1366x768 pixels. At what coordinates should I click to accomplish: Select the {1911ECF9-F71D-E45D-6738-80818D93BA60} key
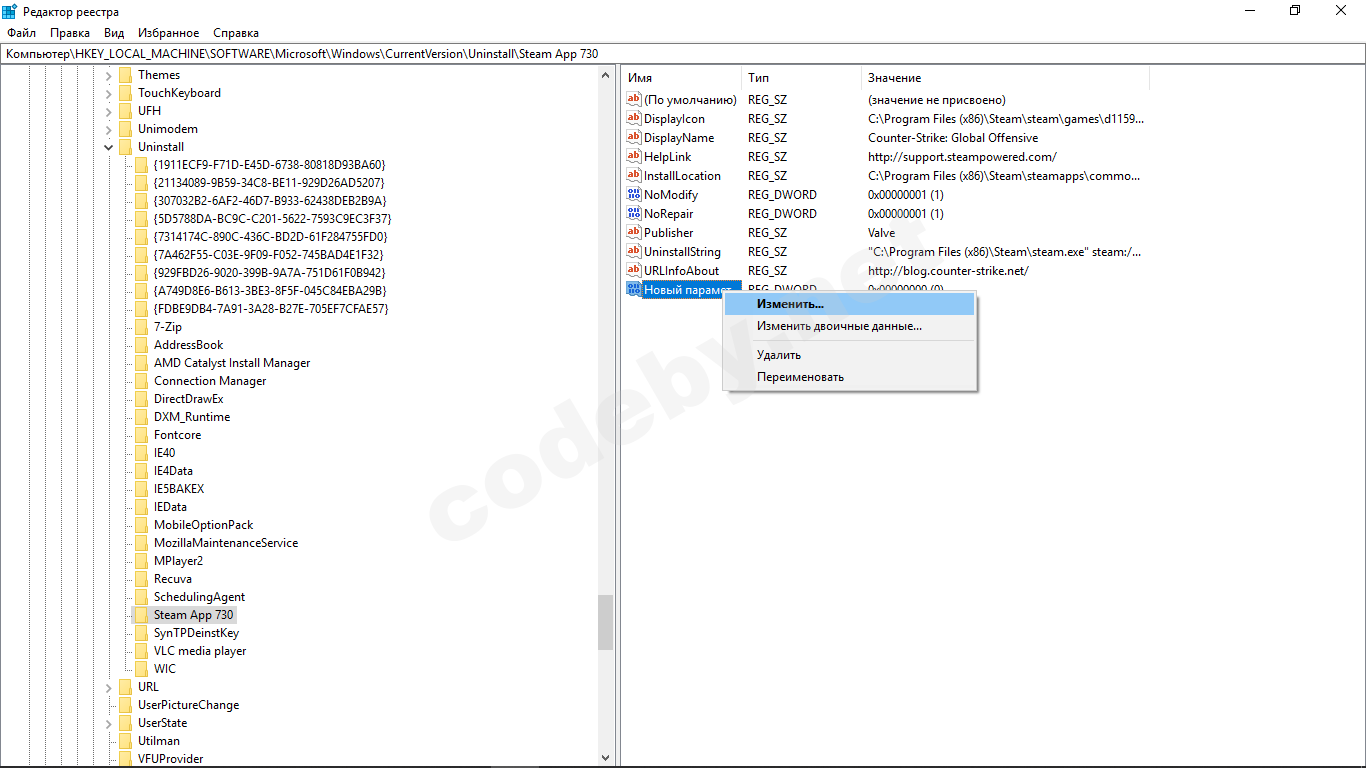pos(270,165)
